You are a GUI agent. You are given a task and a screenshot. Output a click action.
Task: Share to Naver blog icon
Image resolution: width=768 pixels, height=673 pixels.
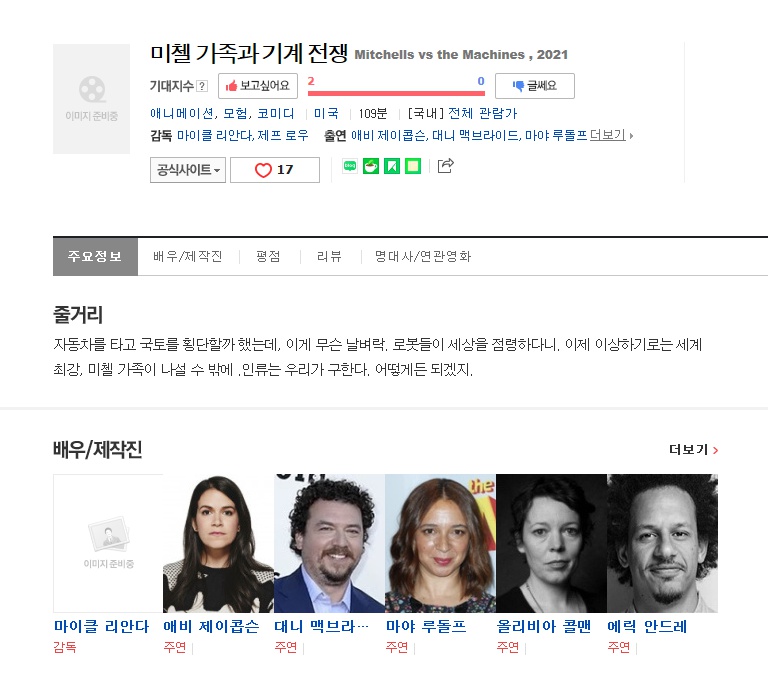tap(350, 166)
